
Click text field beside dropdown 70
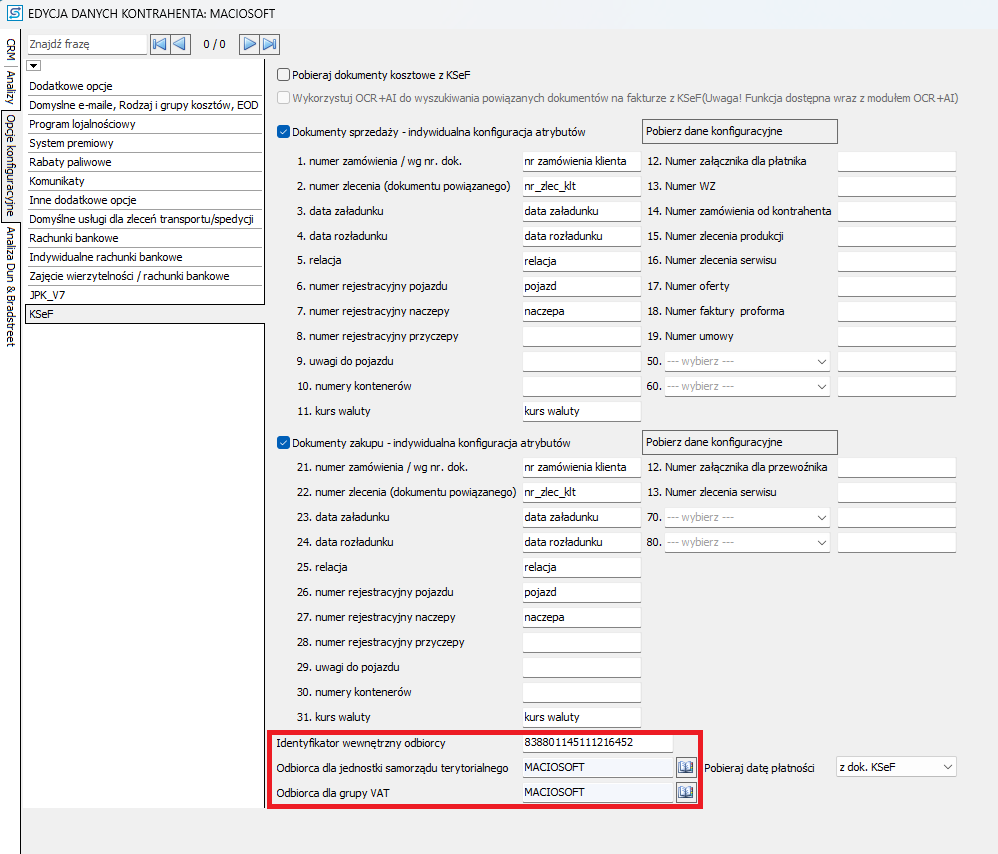point(897,517)
